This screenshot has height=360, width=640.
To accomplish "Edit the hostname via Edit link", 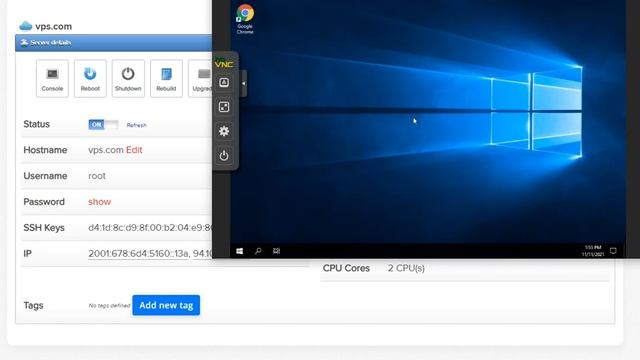I will tap(134, 150).
